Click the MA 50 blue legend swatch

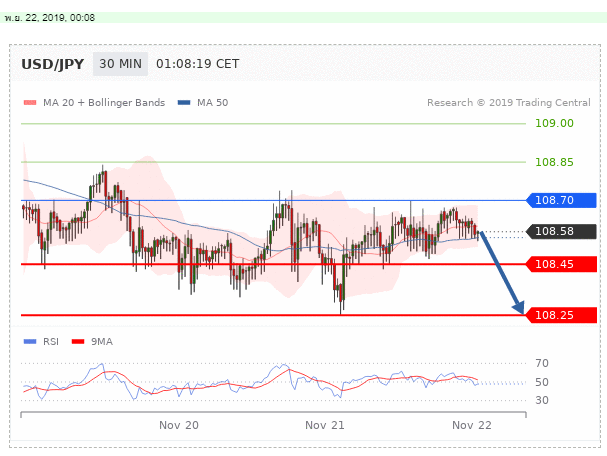pos(184,103)
